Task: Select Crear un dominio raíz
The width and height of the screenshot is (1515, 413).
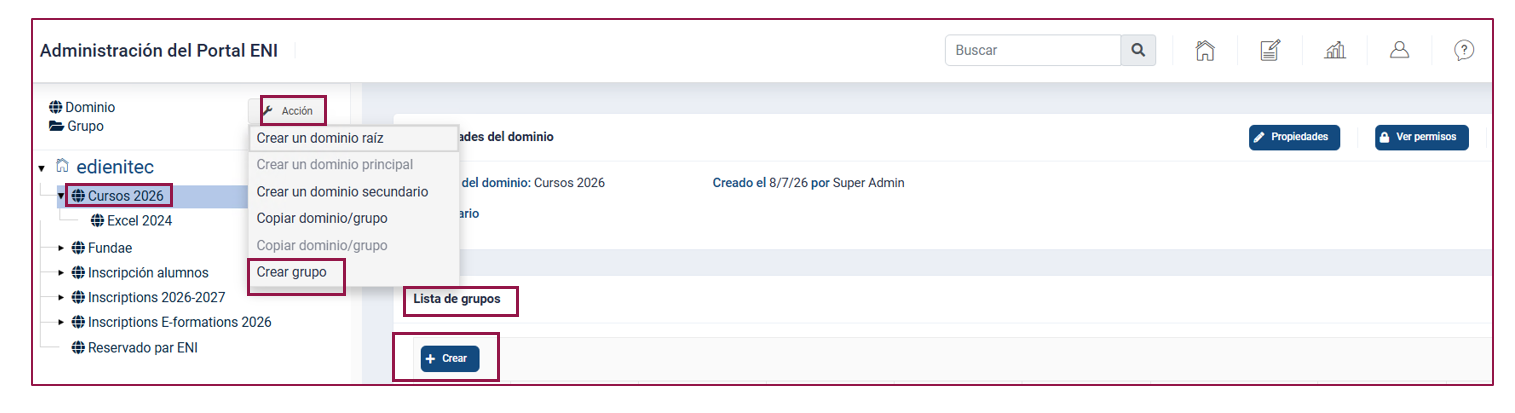Action: coord(320,138)
